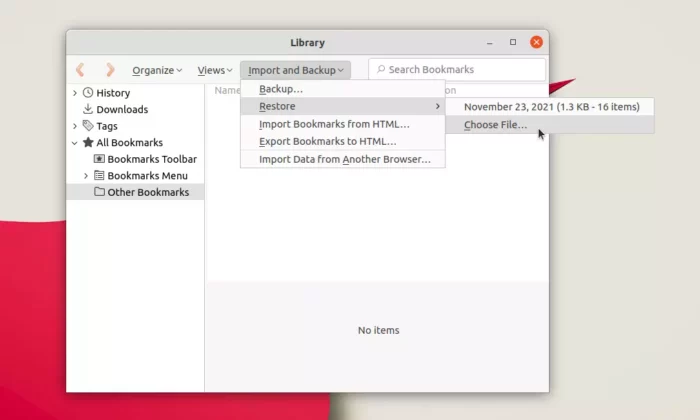Click the All Bookmarks star icon
The image size is (700, 420).
click(x=88, y=142)
